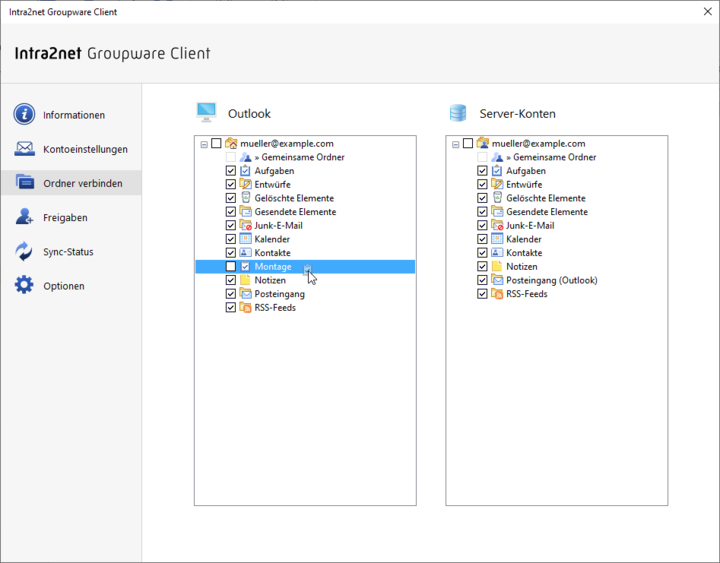Toggle mueller@example.com checkbox in Outlook tree
Viewport: 720px width, 563px height.
tap(216, 143)
